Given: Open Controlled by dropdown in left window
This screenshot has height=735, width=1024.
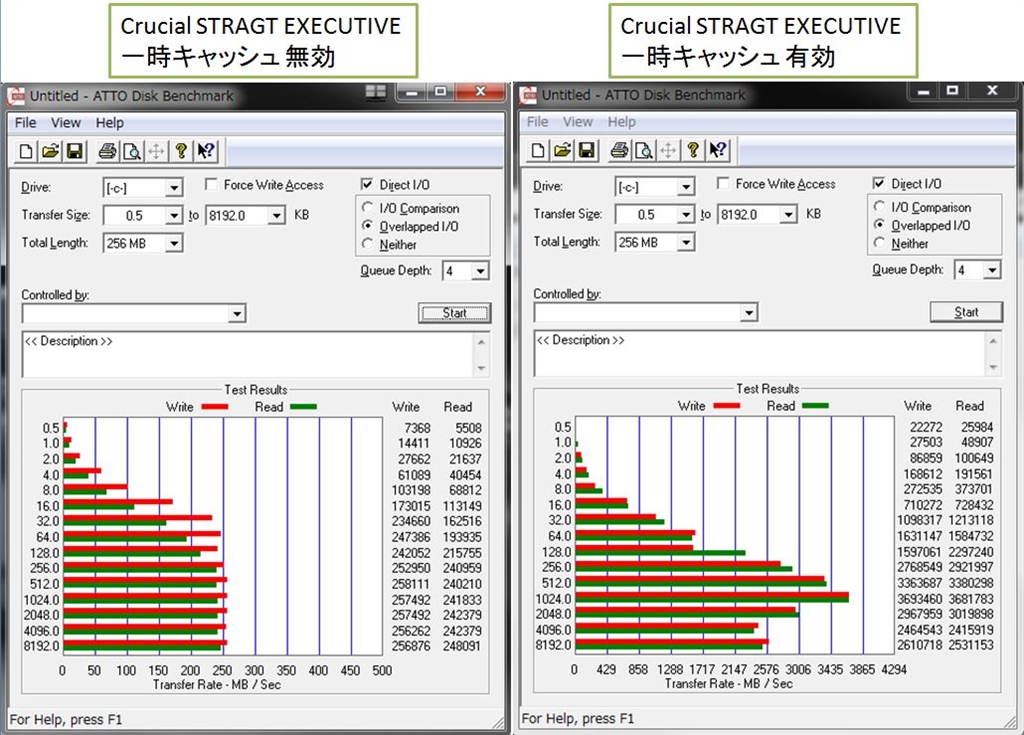Looking at the screenshot, I should coord(237,314).
